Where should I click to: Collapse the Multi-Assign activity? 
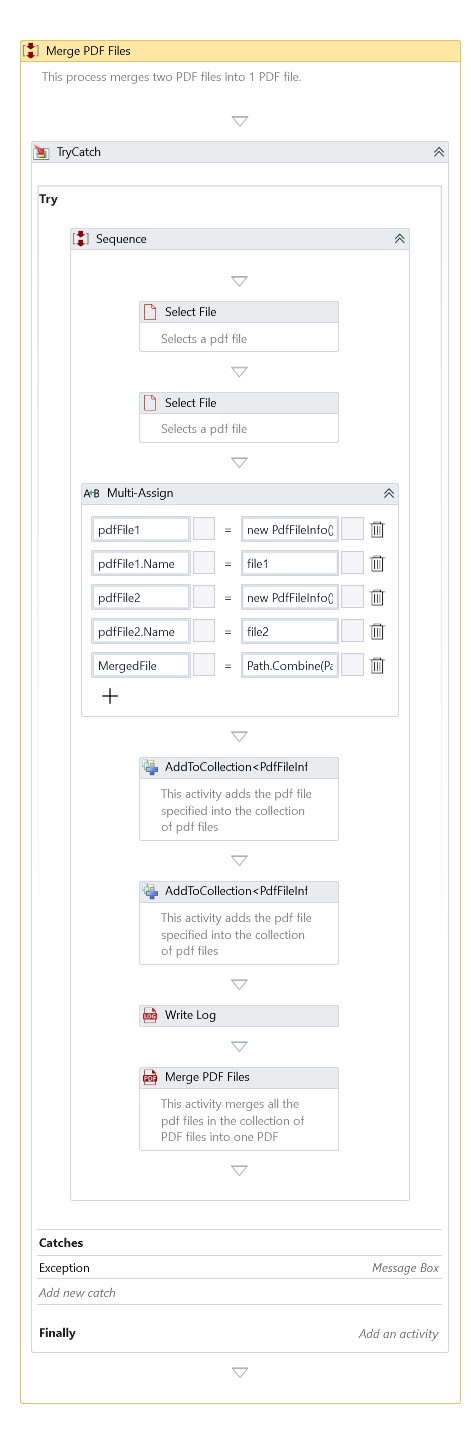click(389, 493)
